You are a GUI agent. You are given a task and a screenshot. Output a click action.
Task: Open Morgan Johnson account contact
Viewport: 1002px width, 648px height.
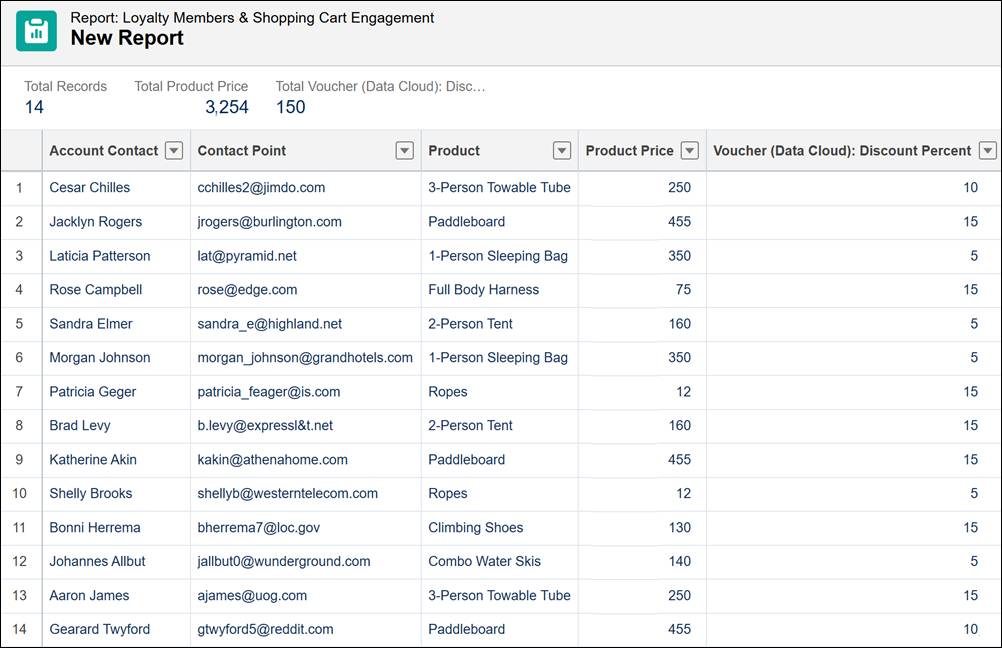click(100, 357)
